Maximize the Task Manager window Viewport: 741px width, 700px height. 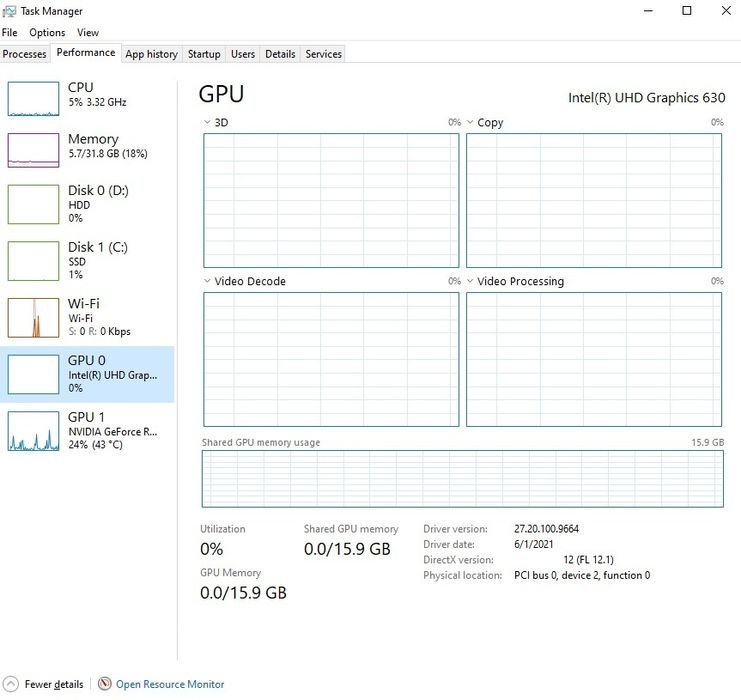coord(687,10)
